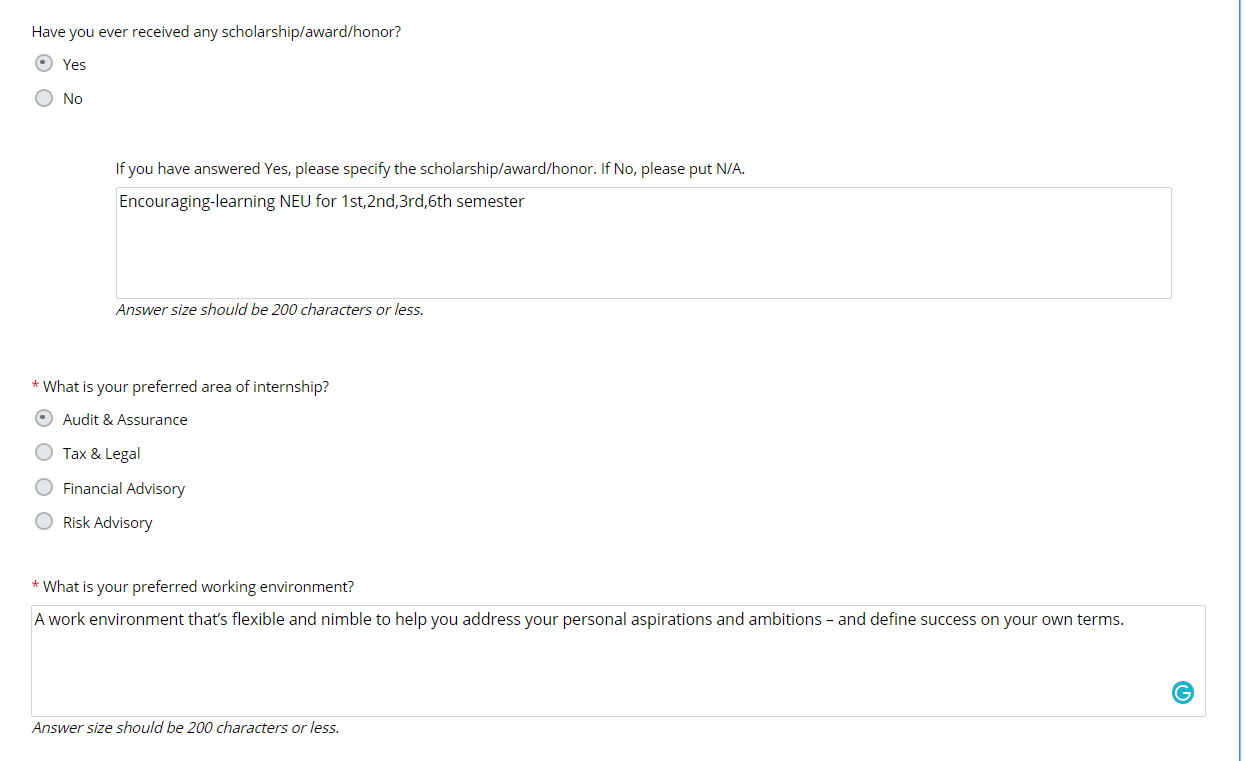This screenshot has height=761, width=1245.
Task: Choose the Risk Advisory radio button
Action: 44,521
